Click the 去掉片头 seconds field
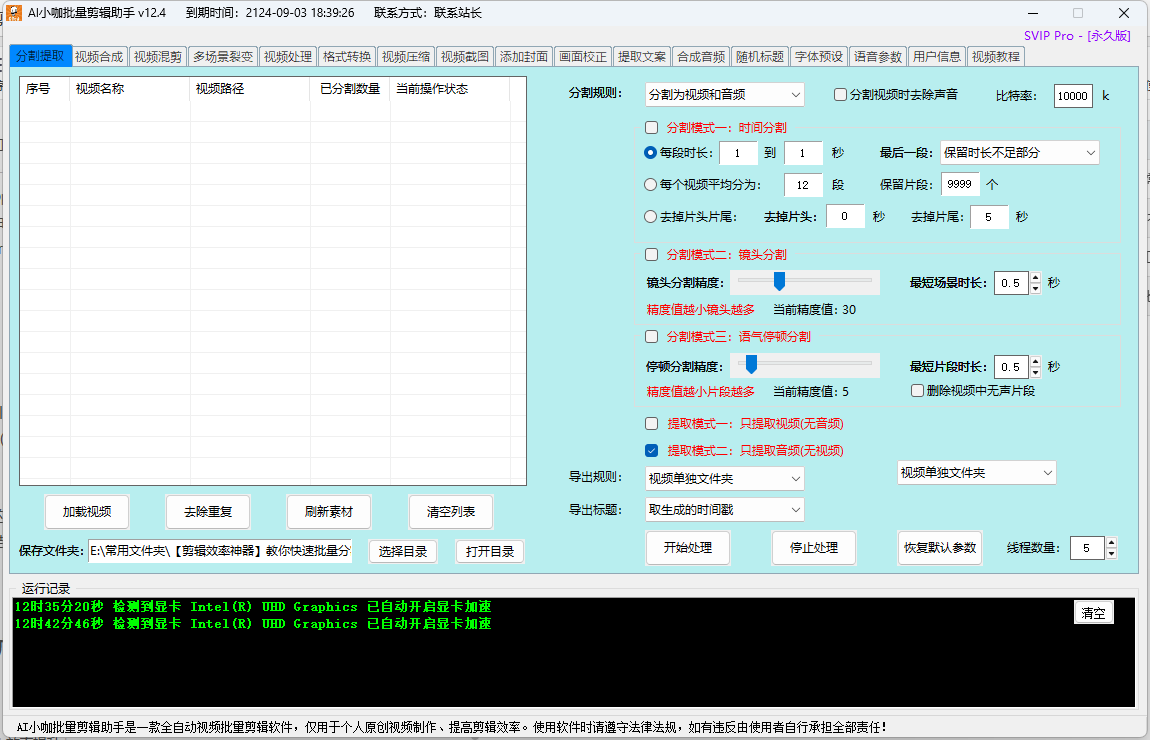 (x=845, y=216)
